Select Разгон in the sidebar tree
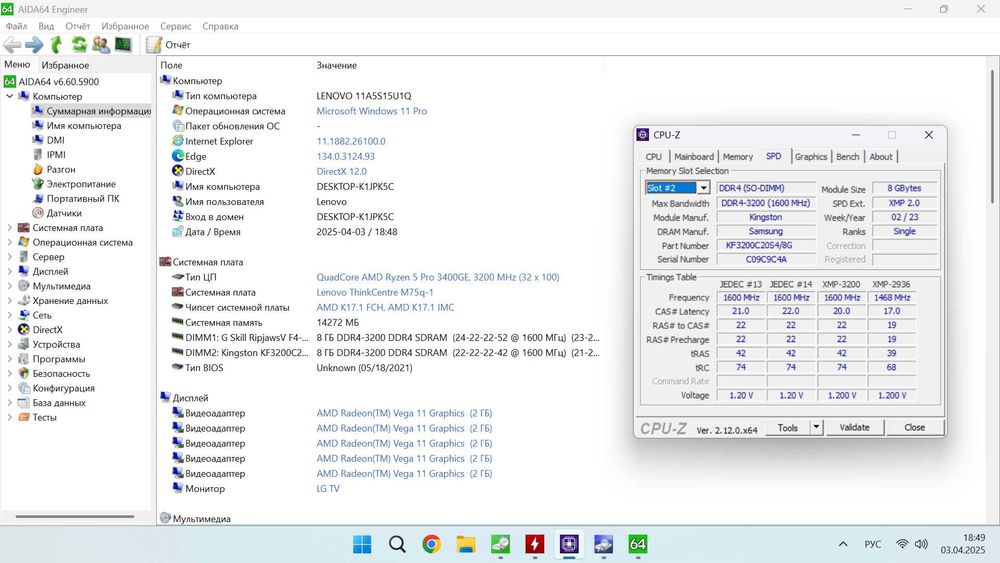 [x=60, y=170]
